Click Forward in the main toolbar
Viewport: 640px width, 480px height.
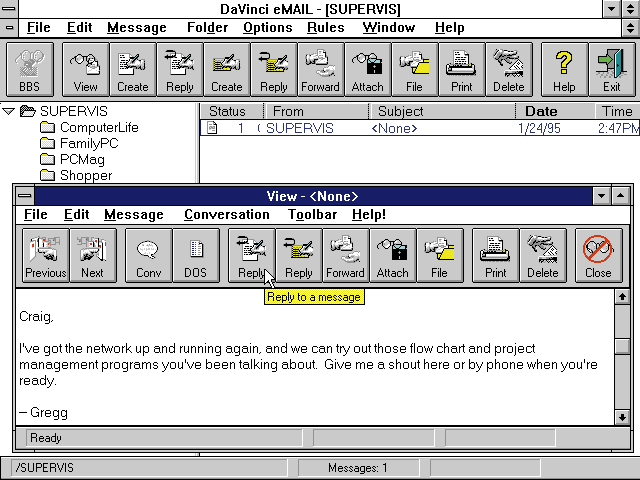click(320, 69)
